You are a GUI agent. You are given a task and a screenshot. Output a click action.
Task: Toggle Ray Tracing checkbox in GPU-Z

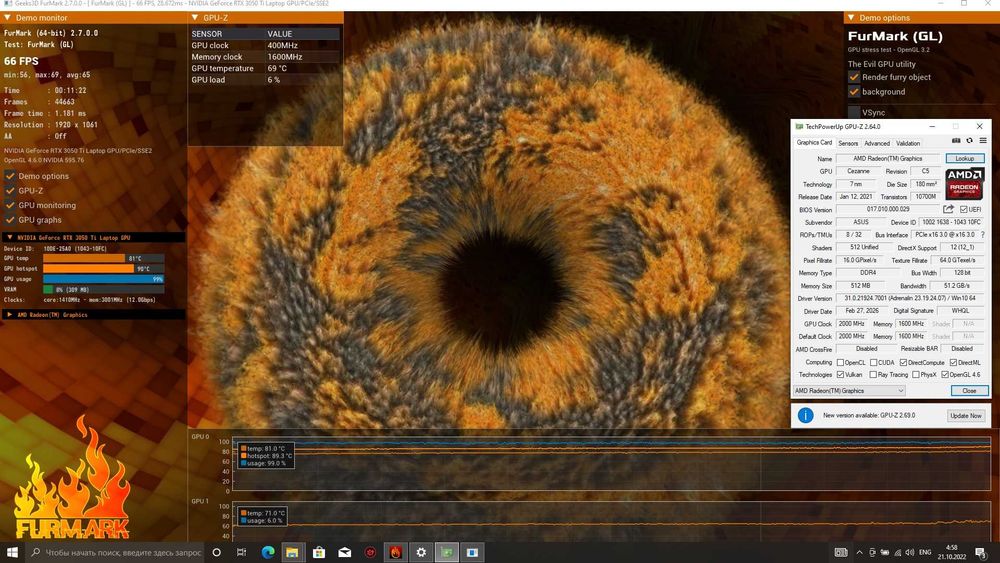pyautogui.click(x=873, y=375)
